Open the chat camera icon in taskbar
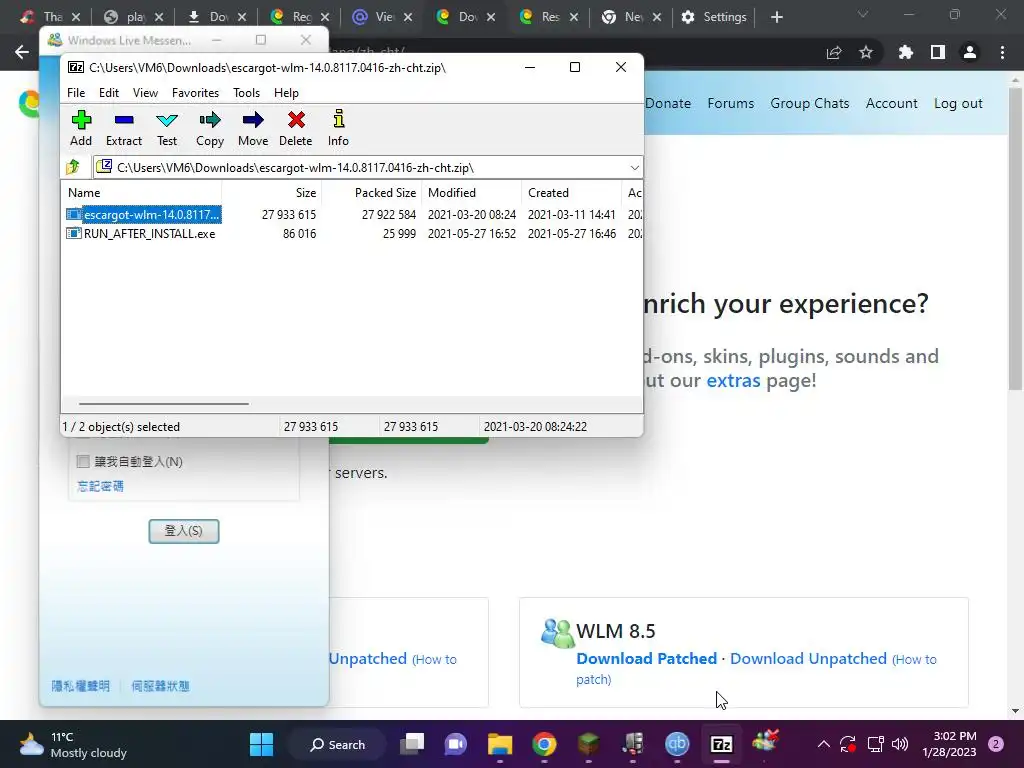1024x768 pixels. point(456,744)
